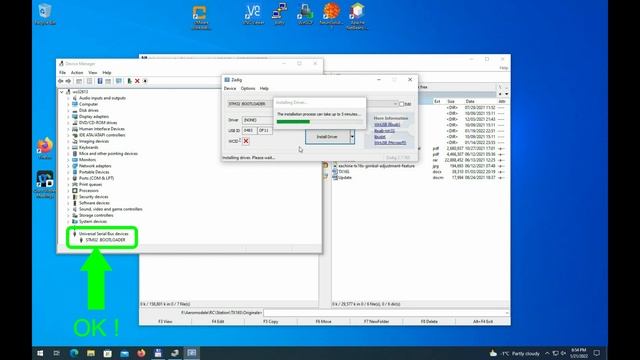Open File Explorer from the taskbar
640x360 pixels.
(91, 353)
